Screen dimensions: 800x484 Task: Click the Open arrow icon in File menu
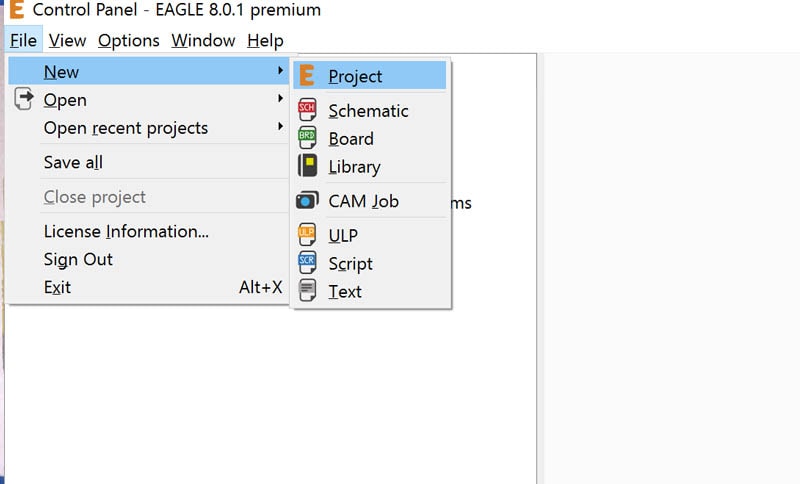click(23, 99)
